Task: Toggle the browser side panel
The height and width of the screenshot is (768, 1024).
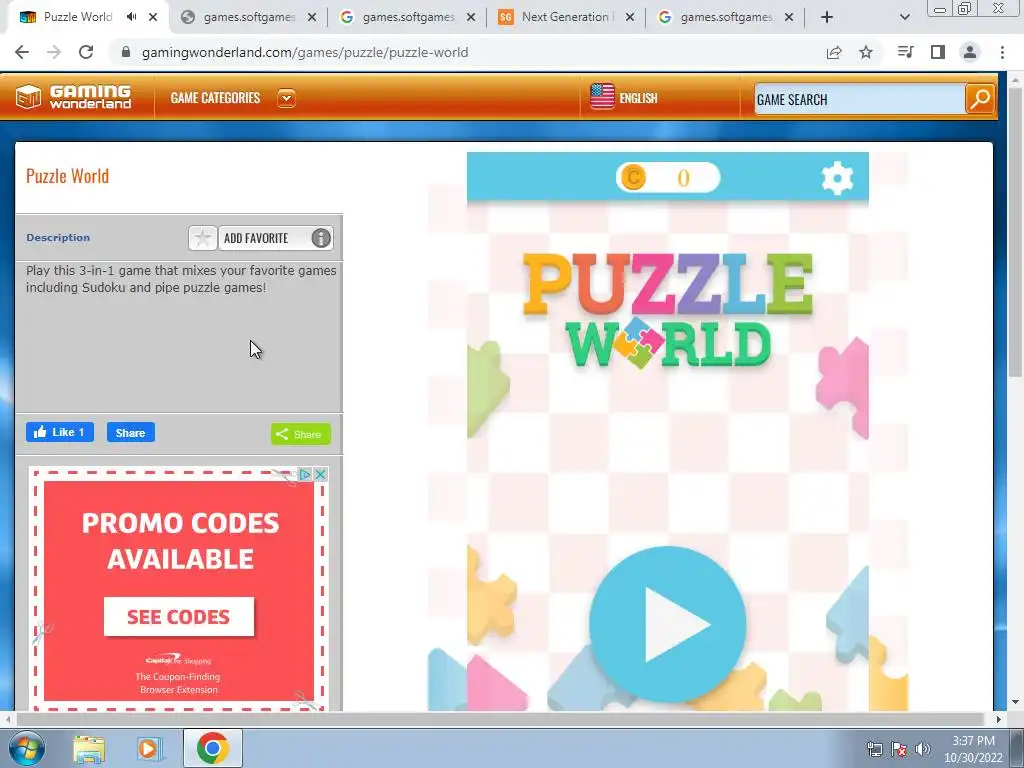Action: (x=938, y=52)
